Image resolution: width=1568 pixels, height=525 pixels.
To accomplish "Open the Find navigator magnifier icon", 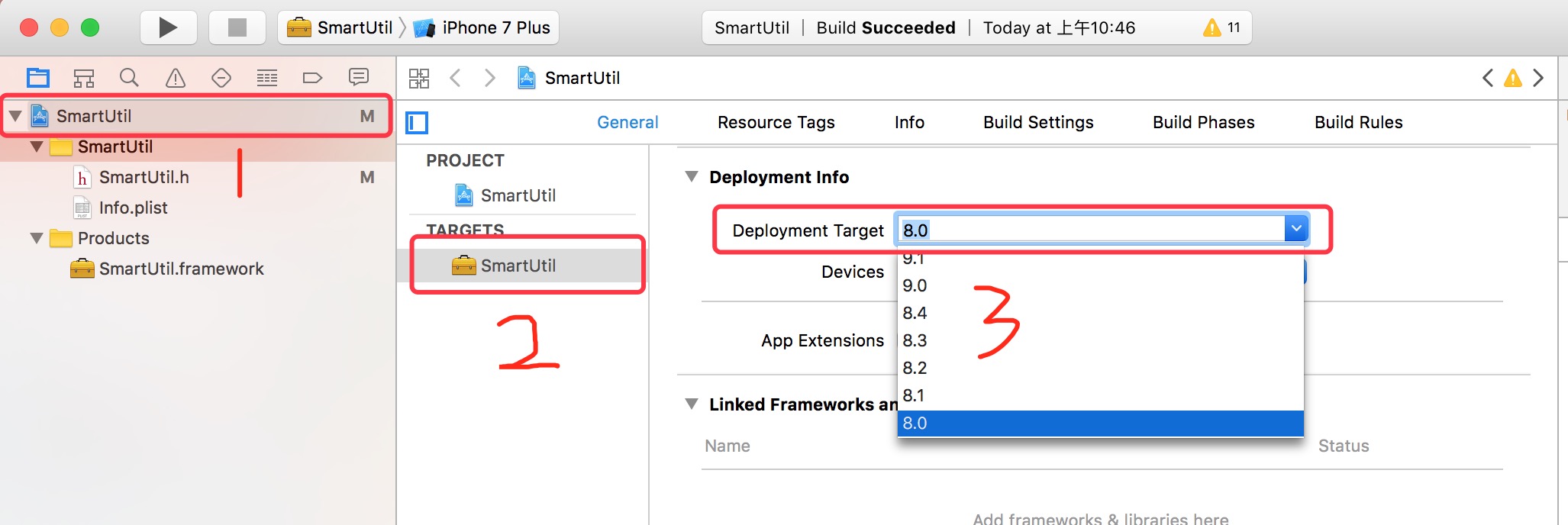I will click(130, 78).
